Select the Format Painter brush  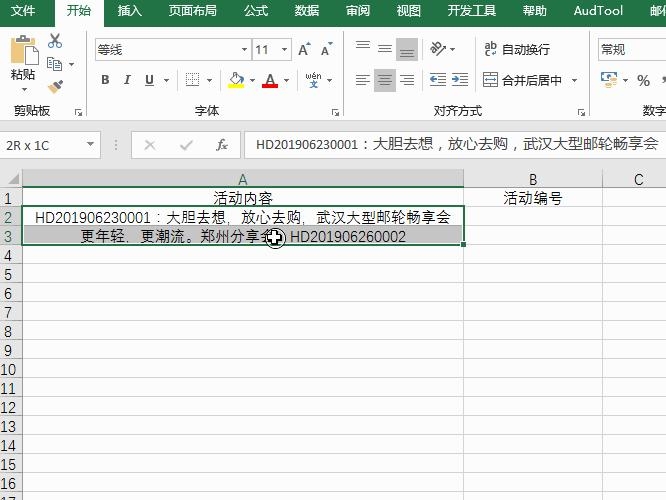pos(55,87)
